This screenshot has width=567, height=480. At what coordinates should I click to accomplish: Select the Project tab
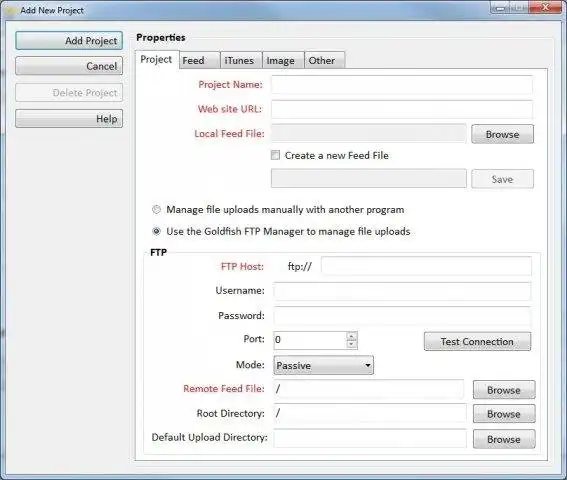tap(157, 59)
